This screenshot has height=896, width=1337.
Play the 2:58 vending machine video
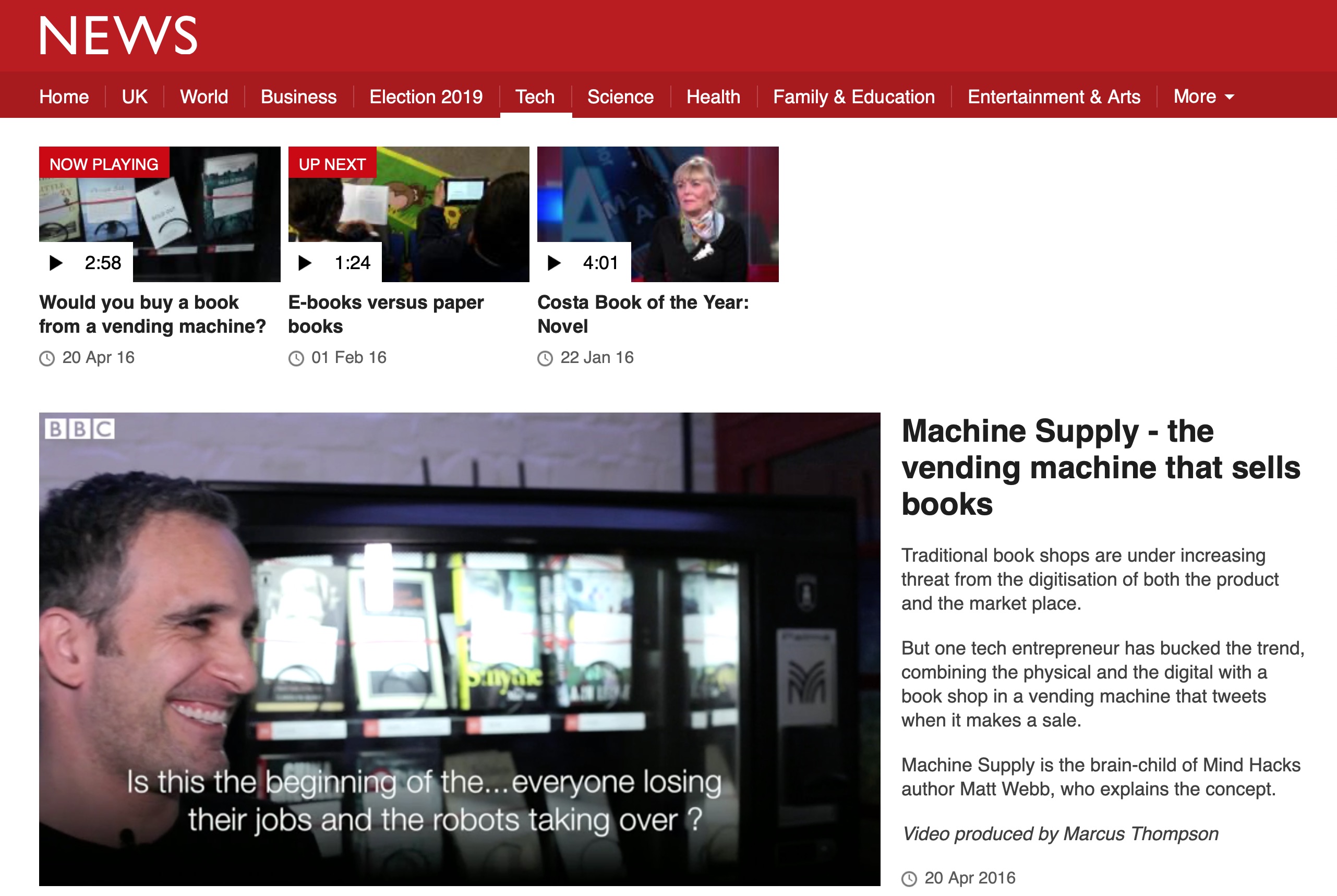86,262
